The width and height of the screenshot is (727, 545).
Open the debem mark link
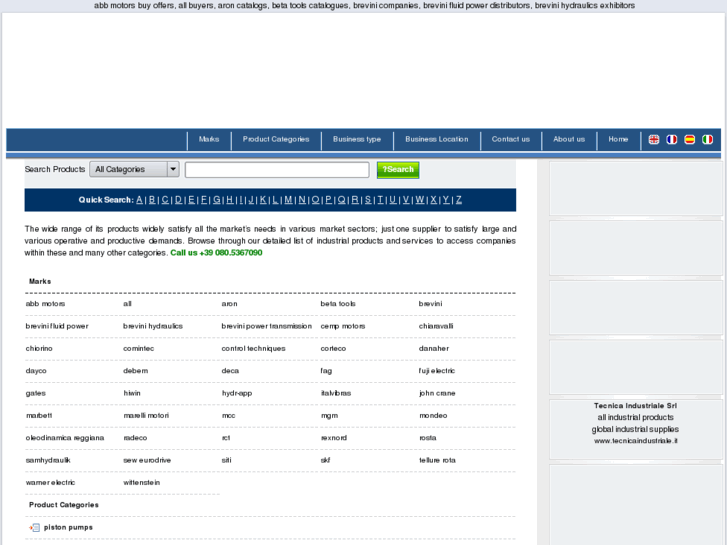click(x=136, y=371)
